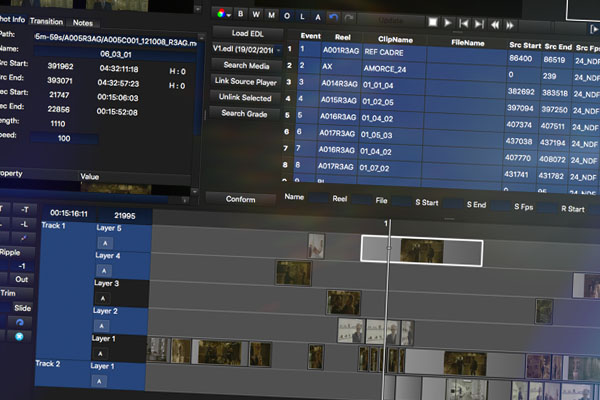This screenshot has height=400, width=600.
Task: Toggle the O button in the toolbar
Action: pyautogui.click(x=287, y=16)
